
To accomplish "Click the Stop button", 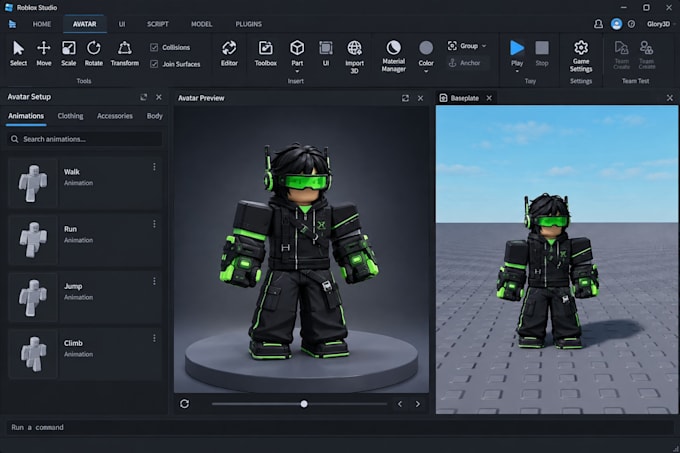I will coord(542,53).
